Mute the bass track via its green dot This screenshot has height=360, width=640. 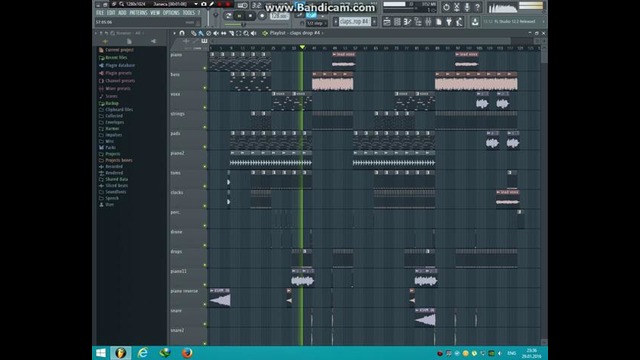point(205,88)
